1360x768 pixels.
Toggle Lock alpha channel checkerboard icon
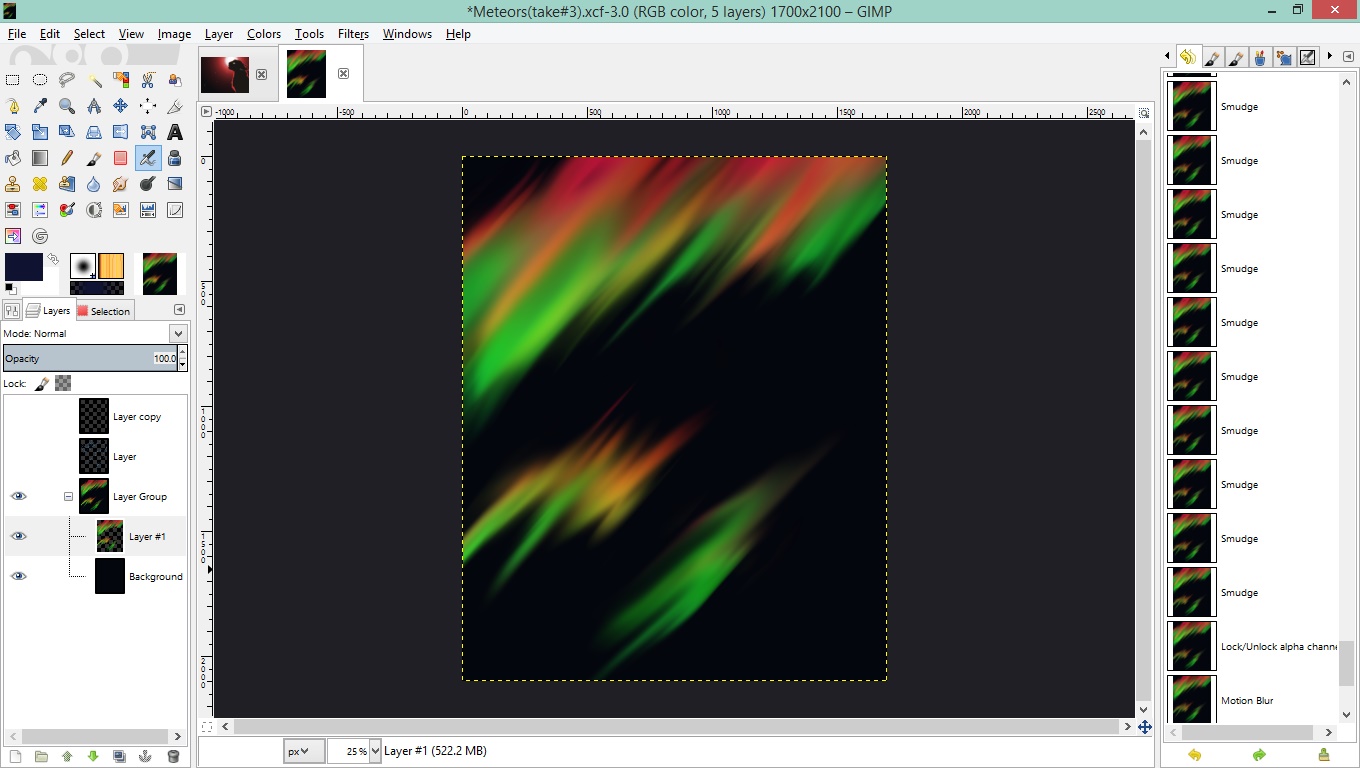[63, 383]
